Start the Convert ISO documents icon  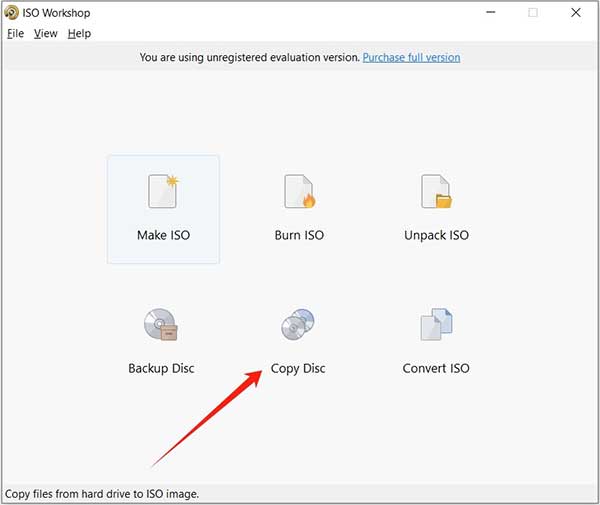pos(436,324)
